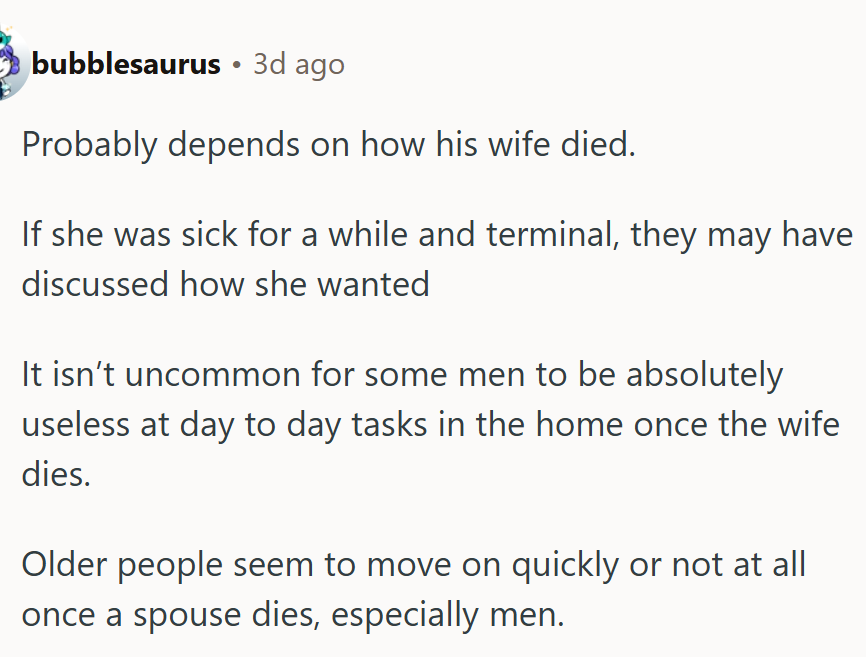This screenshot has width=866, height=657.
Task: Click the "Probably depends on how his wife died" sentence
Action: [x=328, y=146]
